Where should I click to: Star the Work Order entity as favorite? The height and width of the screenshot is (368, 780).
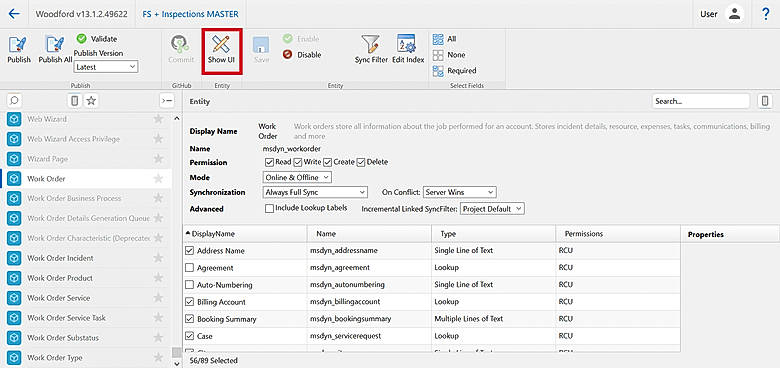pyautogui.click(x=158, y=179)
